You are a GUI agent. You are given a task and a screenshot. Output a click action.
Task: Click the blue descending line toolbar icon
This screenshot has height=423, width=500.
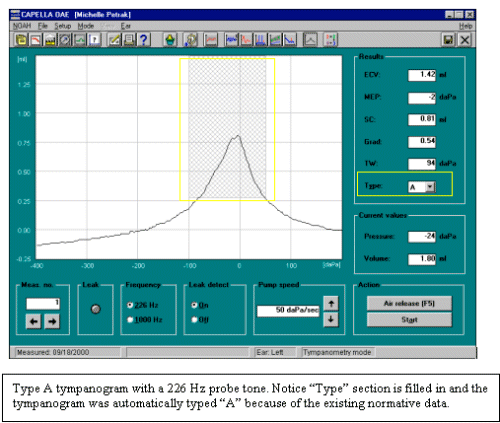(x=290, y=40)
